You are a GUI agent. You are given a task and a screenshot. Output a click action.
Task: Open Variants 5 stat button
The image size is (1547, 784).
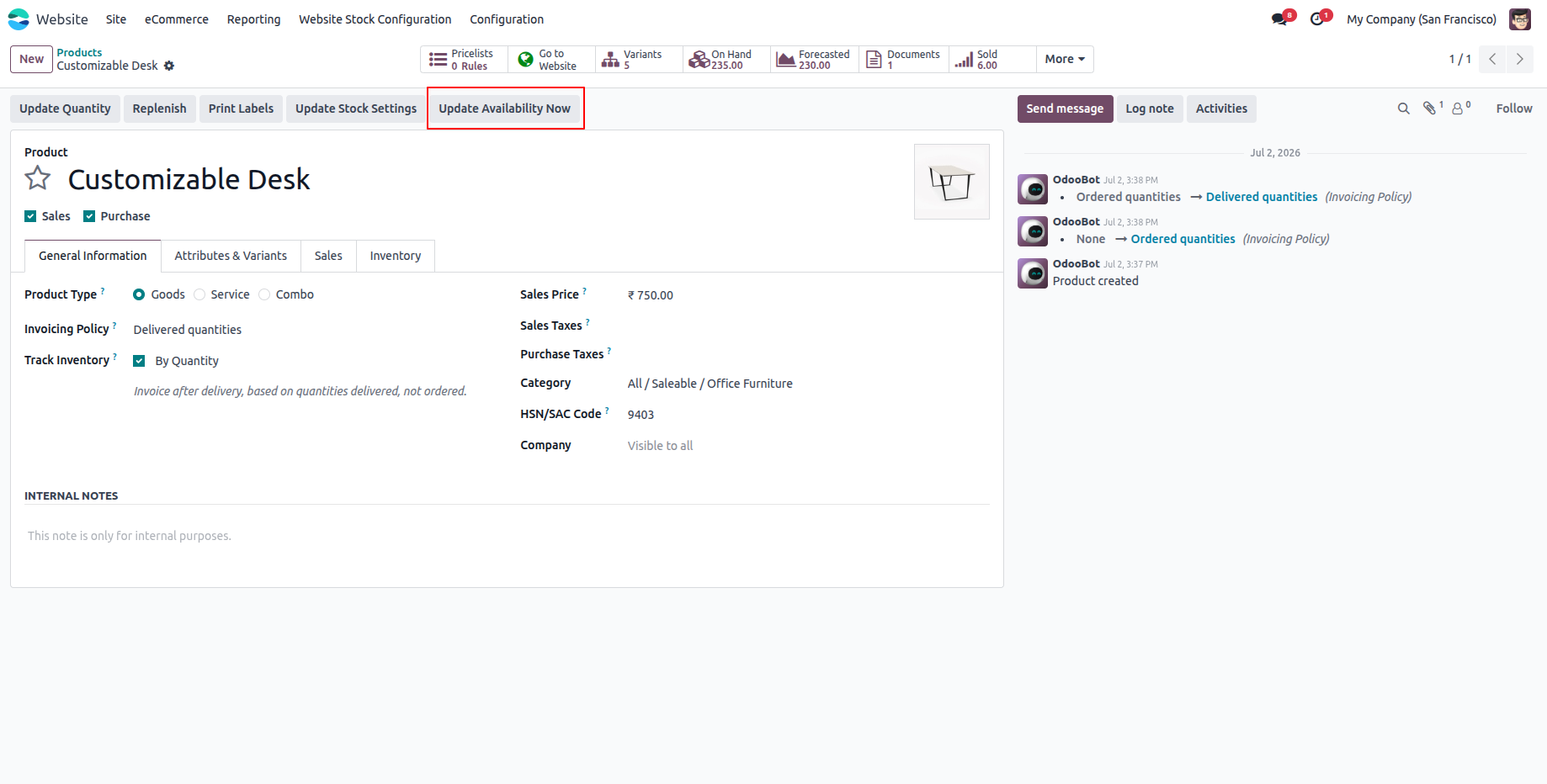[x=639, y=60]
